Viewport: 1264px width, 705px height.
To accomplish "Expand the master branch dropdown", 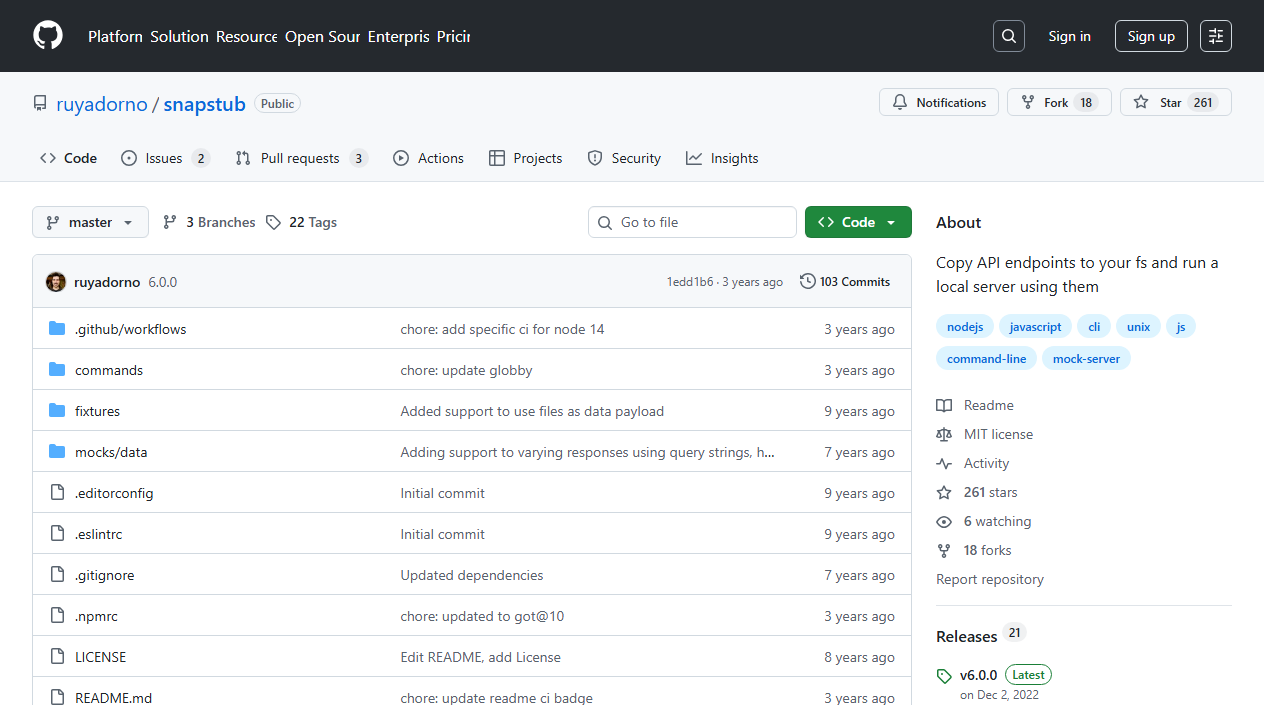I will [90, 222].
